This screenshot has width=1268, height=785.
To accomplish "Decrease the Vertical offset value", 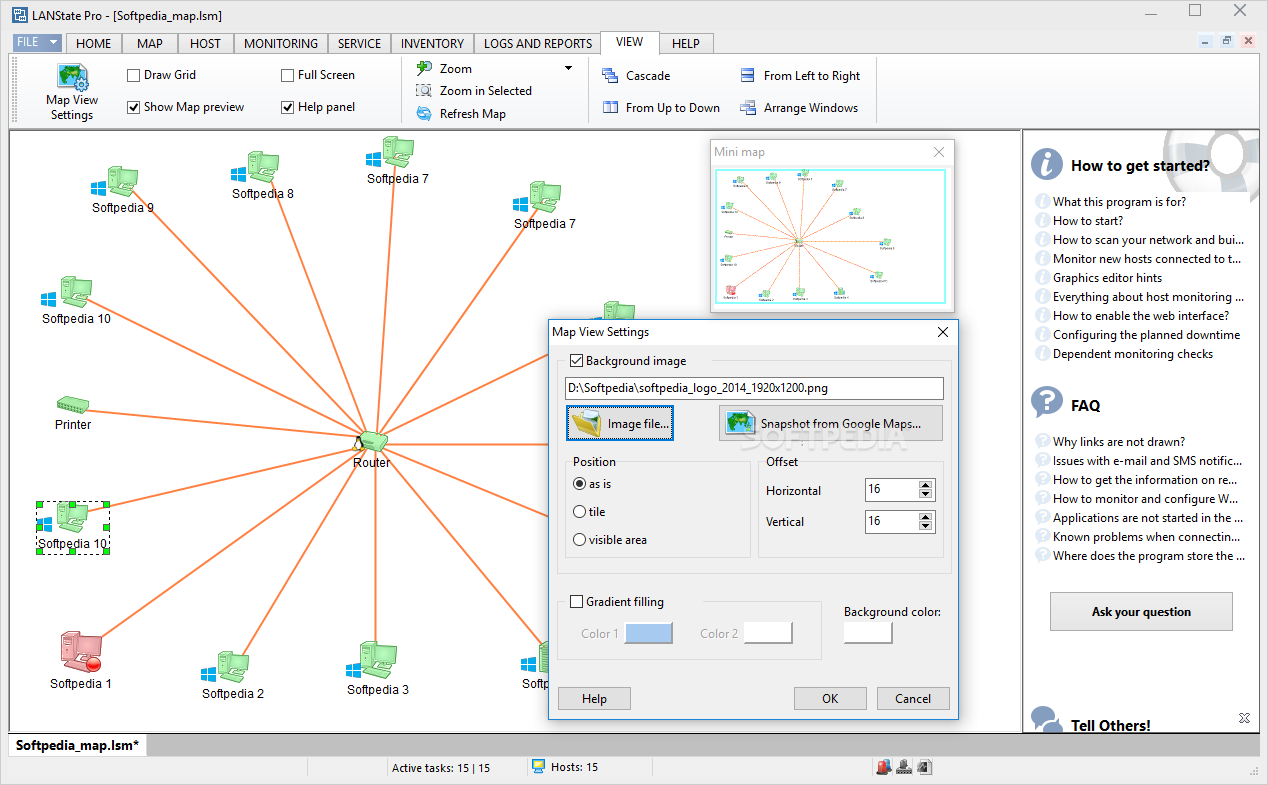I will click(926, 526).
